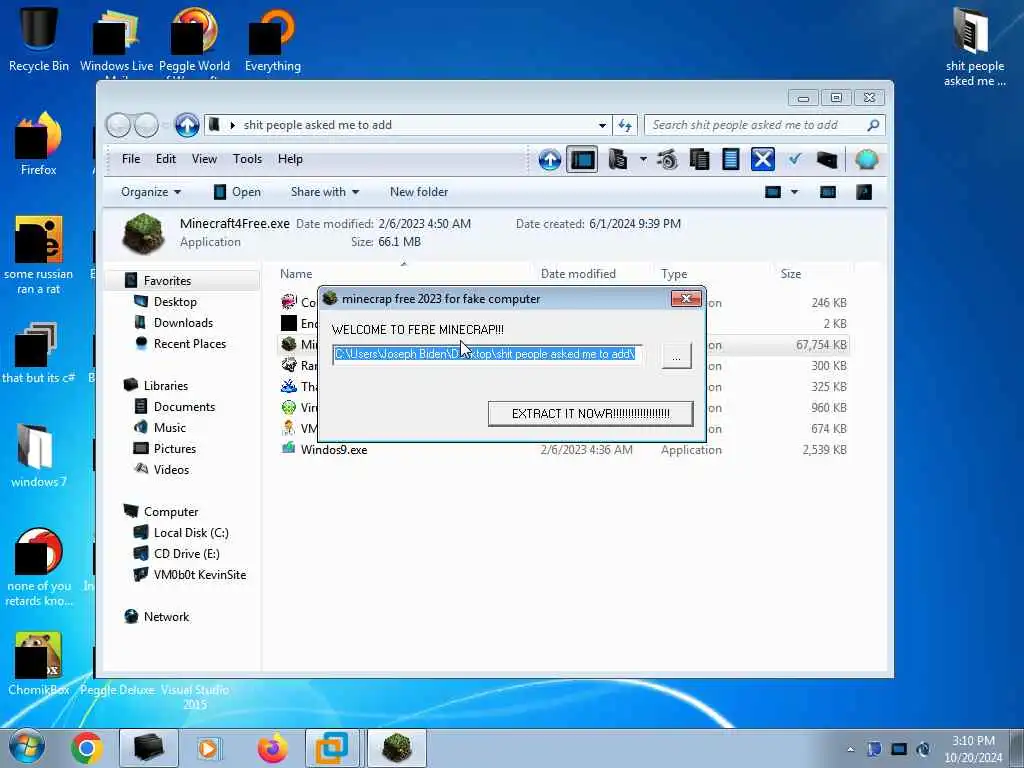Open the windows 7 desktop folder
This screenshot has height=768, width=1024.
(x=39, y=455)
